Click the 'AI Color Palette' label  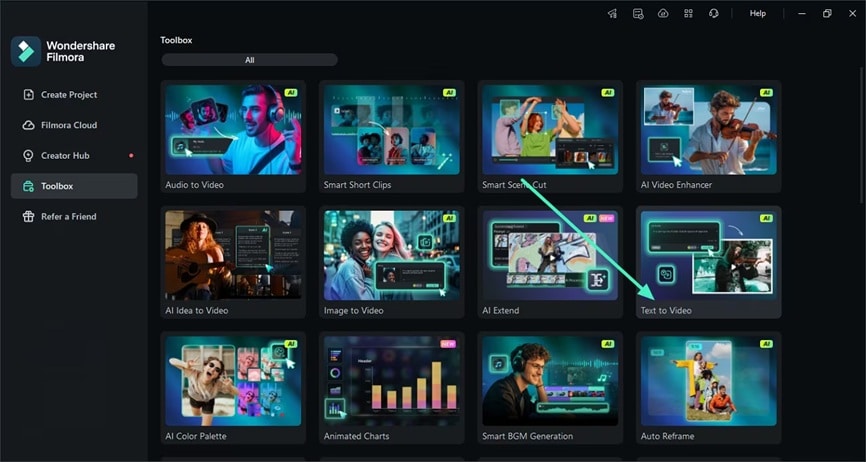point(196,436)
